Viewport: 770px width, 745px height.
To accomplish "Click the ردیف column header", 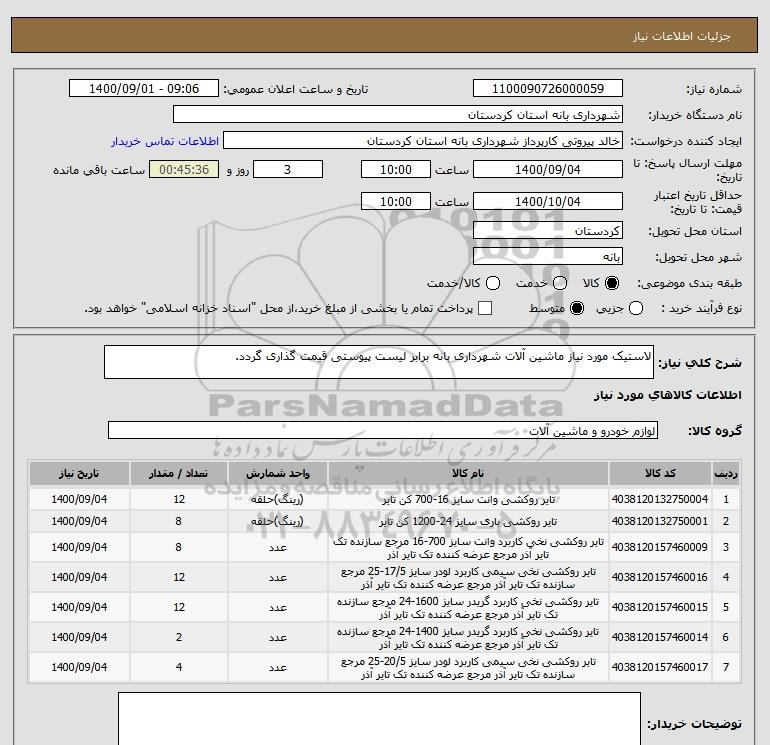I will click(x=726, y=473).
